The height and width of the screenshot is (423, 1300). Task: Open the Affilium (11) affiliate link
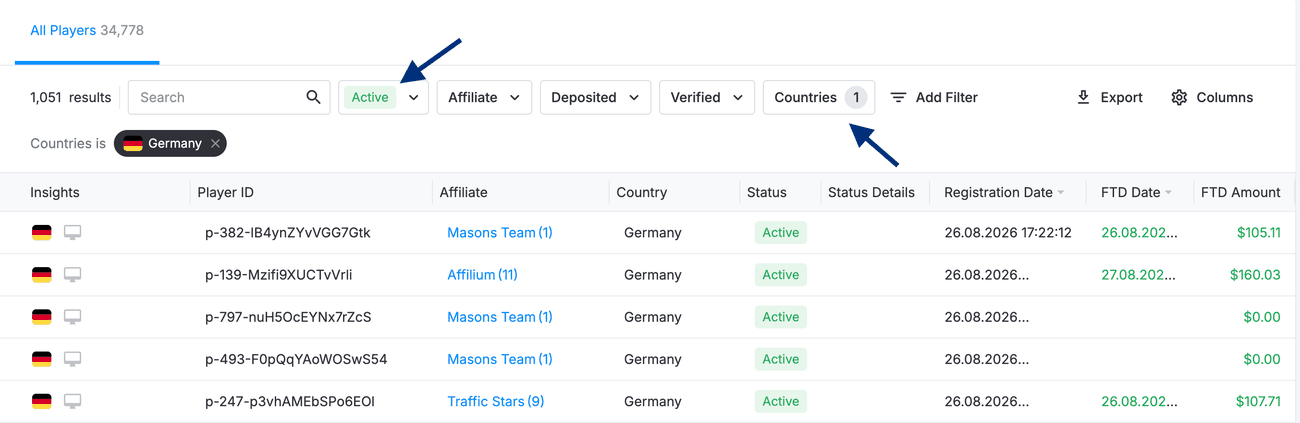point(482,274)
